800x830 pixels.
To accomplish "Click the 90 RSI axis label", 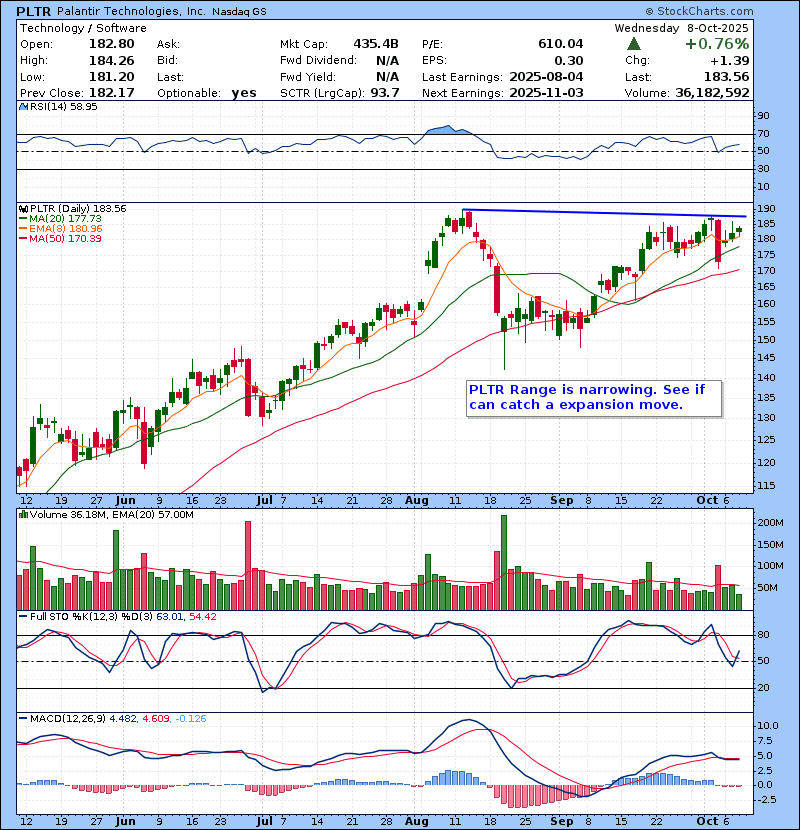I will click(x=763, y=116).
